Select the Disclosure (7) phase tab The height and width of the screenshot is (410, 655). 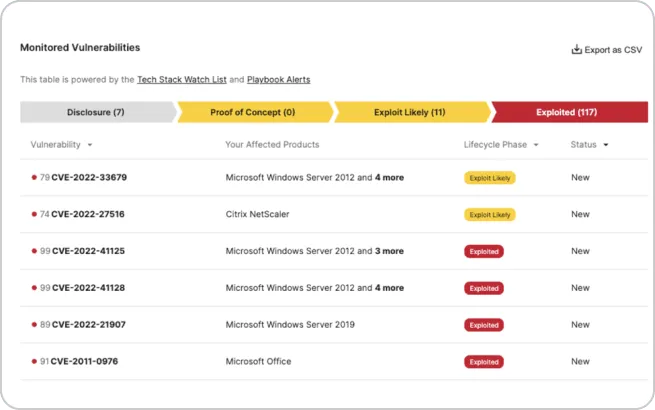96,112
